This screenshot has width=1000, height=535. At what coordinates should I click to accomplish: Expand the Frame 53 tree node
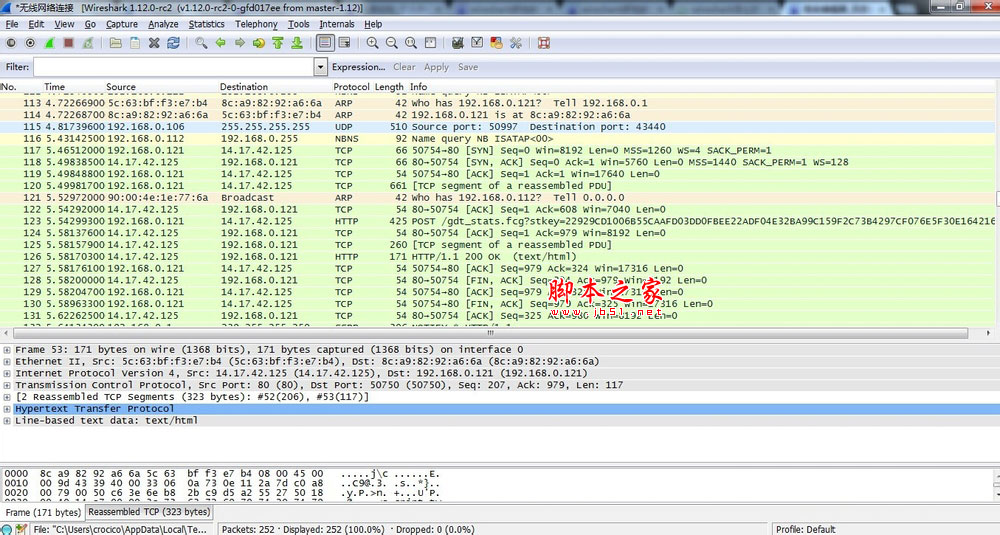(7, 350)
